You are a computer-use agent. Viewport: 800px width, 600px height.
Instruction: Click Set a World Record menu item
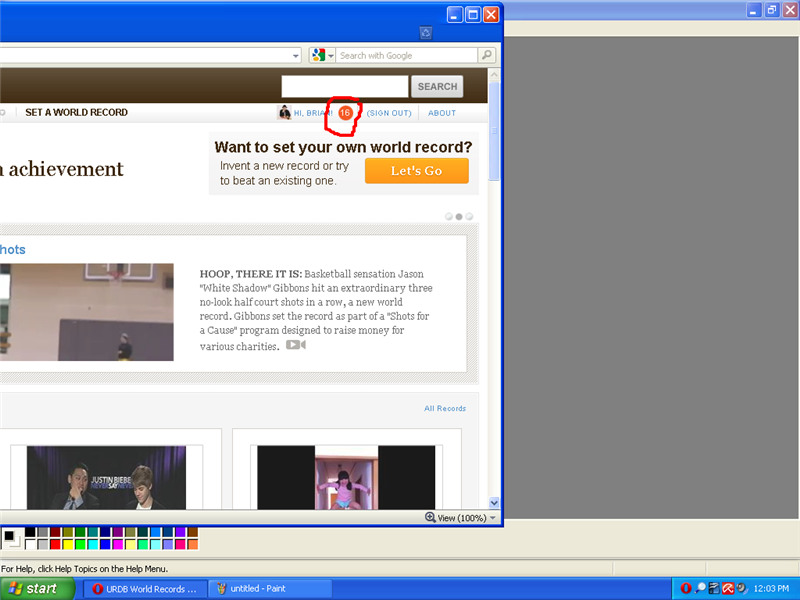coord(77,112)
